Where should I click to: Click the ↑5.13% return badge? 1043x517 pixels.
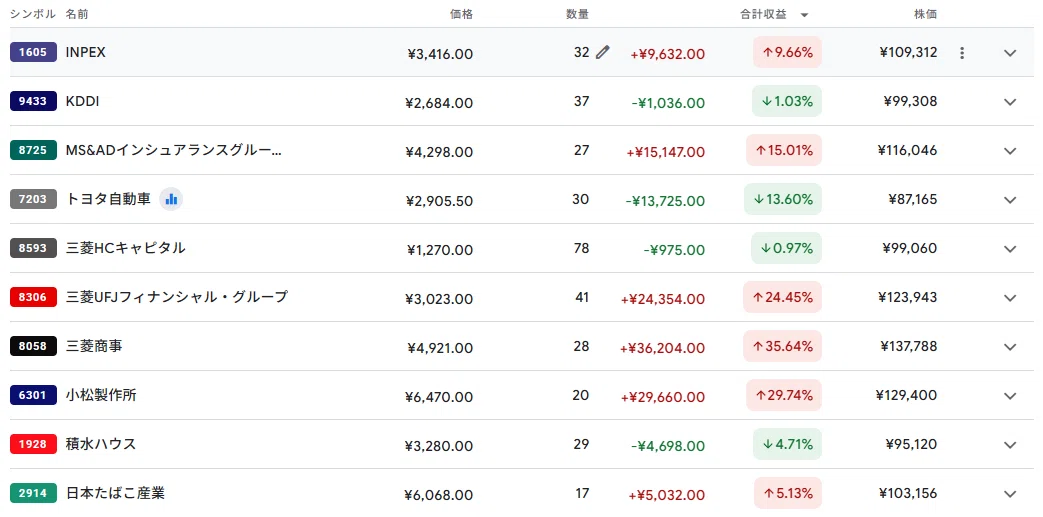pyautogui.click(x=788, y=493)
